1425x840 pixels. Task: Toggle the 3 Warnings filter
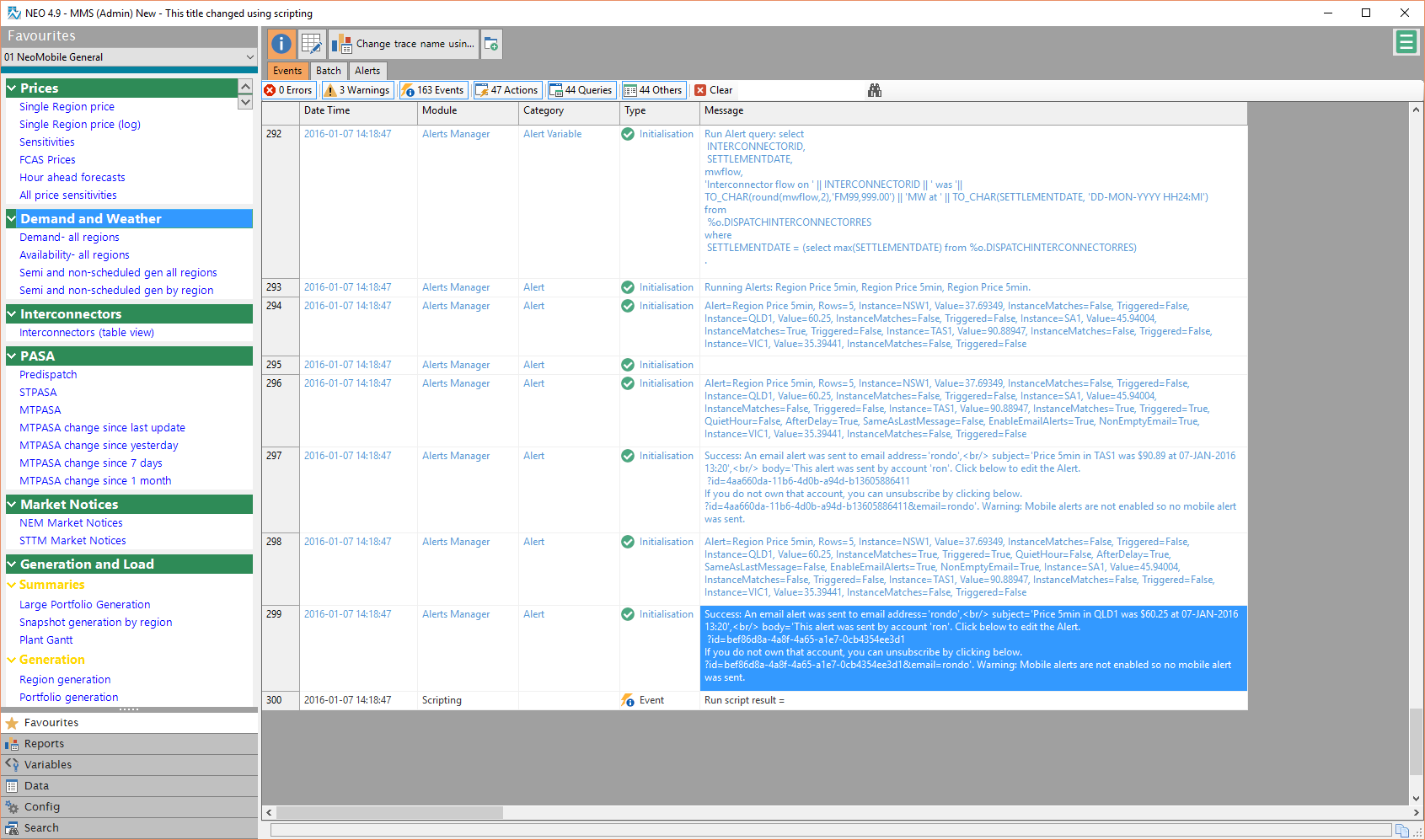pos(357,90)
